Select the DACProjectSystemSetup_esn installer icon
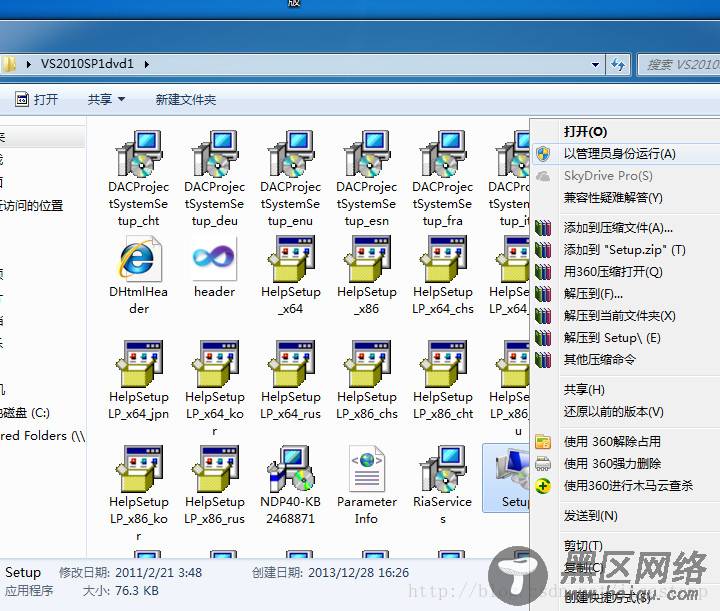 pos(366,154)
